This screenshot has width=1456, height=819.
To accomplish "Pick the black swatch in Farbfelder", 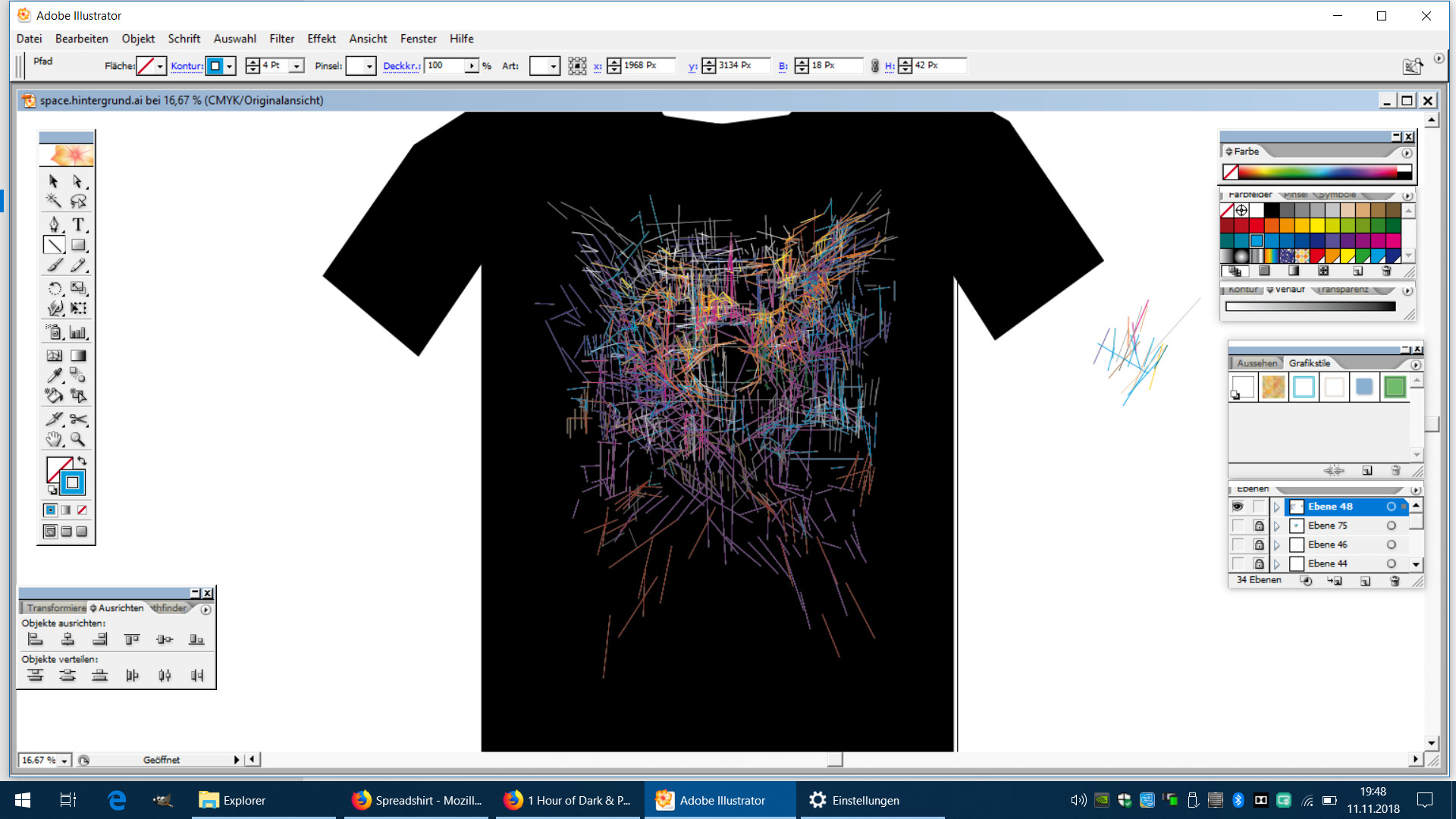I will [x=1272, y=210].
